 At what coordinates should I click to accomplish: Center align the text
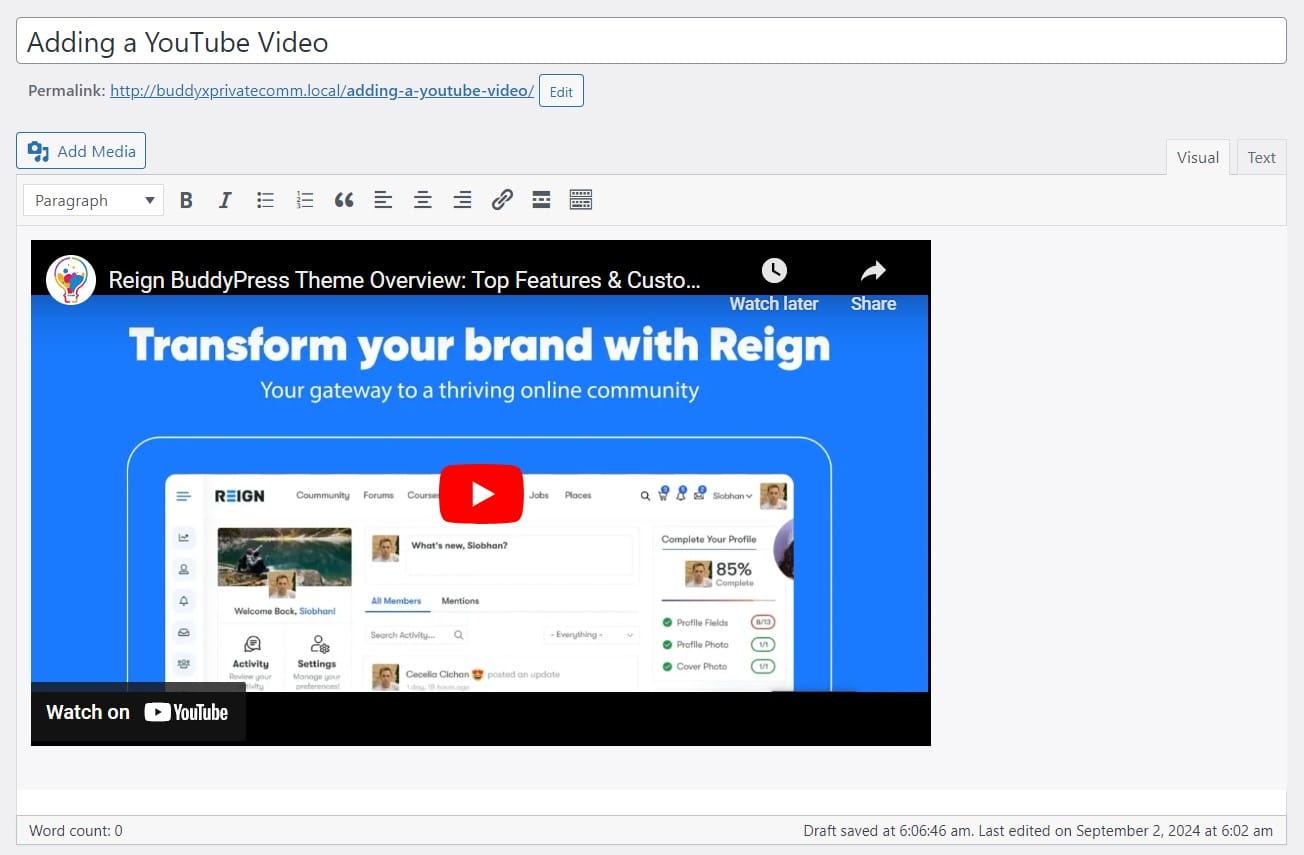[x=423, y=200]
